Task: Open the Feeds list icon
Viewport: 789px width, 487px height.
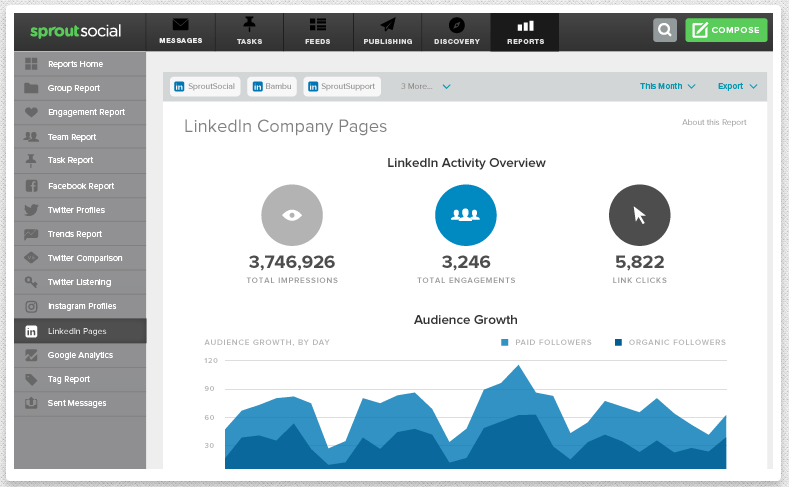Action: pos(318,24)
